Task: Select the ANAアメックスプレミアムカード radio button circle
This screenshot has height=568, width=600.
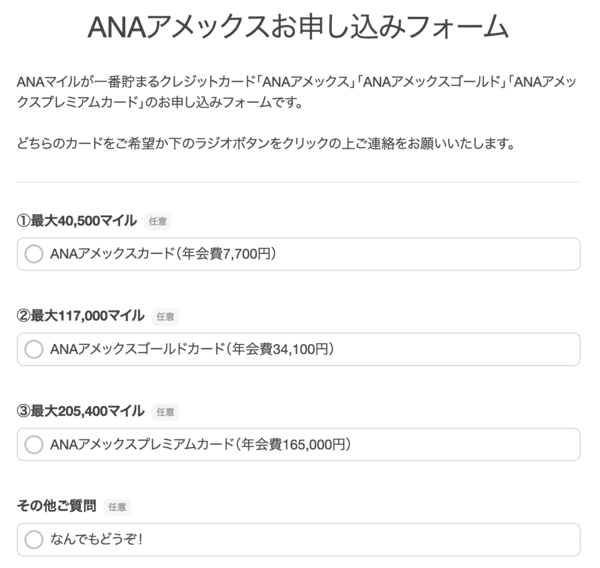Action: (x=33, y=444)
